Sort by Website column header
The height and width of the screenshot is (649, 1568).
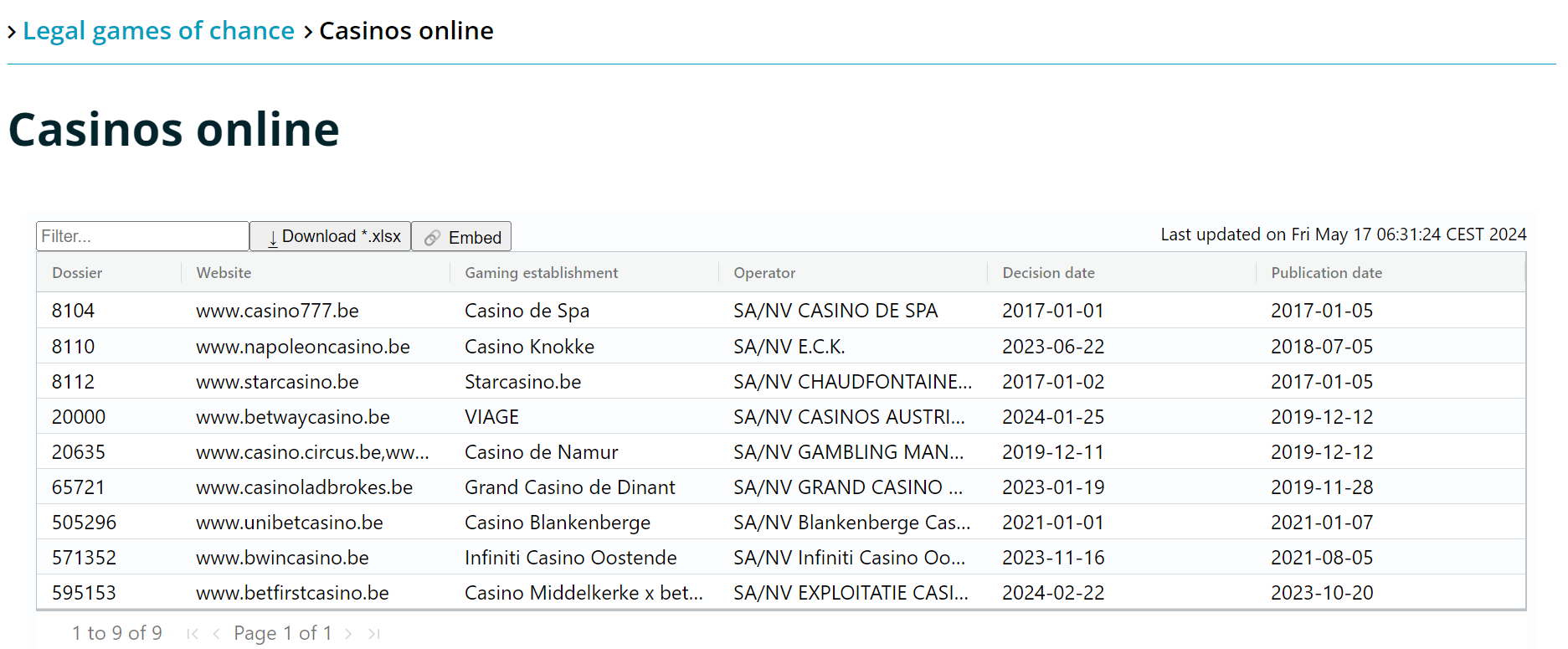tap(224, 273)
